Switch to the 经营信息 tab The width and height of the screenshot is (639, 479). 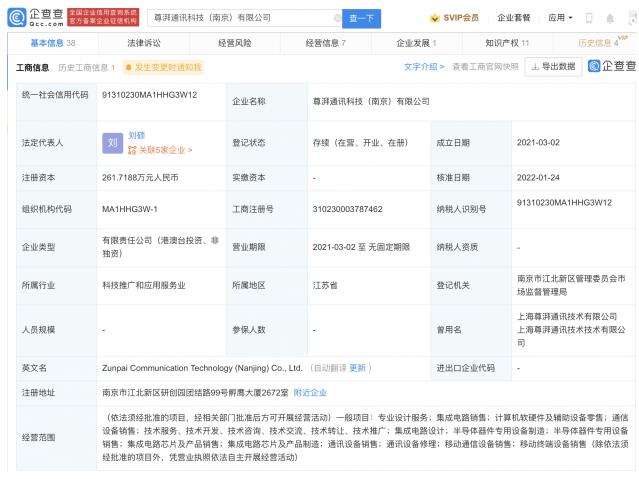[x=326, y=43]
